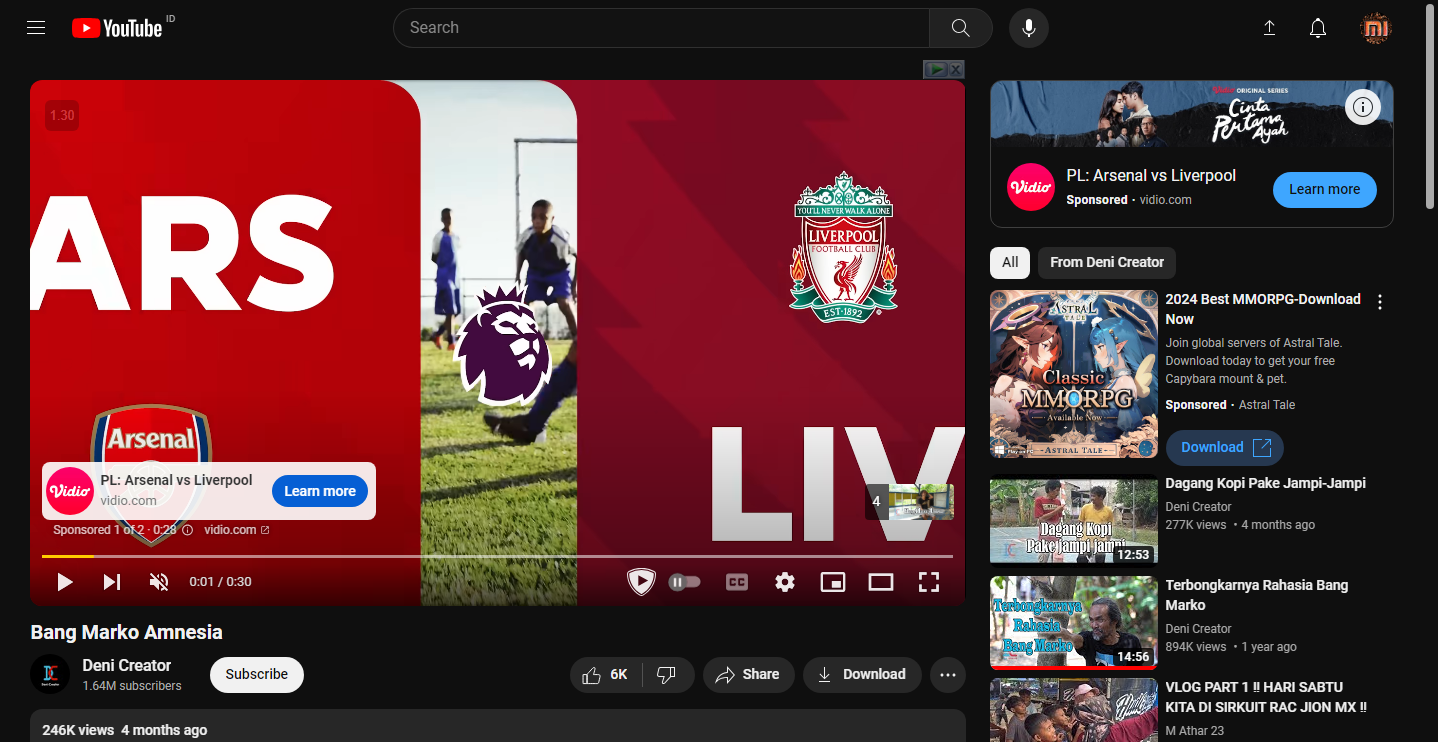
Task: Open ad info icon on Vidio banner
Action: [1362, 107]
